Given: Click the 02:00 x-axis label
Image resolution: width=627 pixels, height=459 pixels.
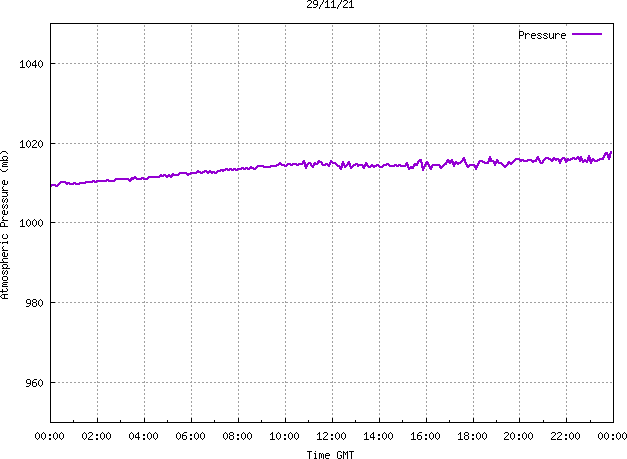Looking at the screenshot, I should [96, 436].
